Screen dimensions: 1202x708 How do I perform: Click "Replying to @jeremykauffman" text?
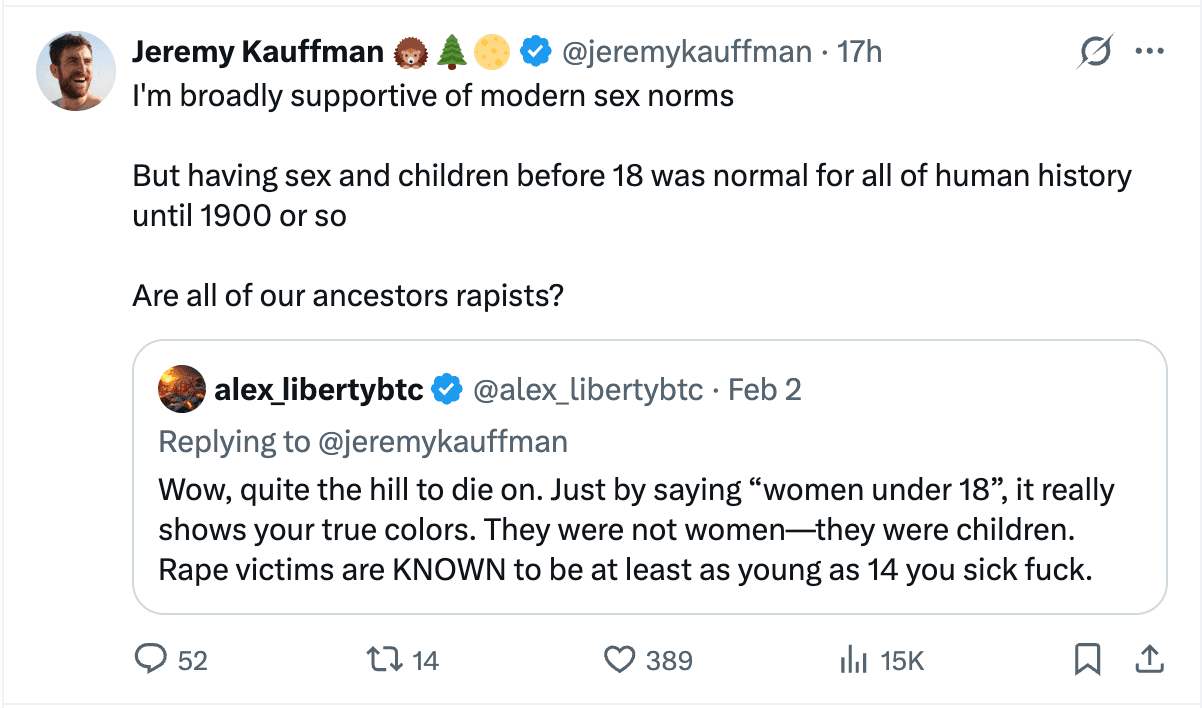(363, 441)
